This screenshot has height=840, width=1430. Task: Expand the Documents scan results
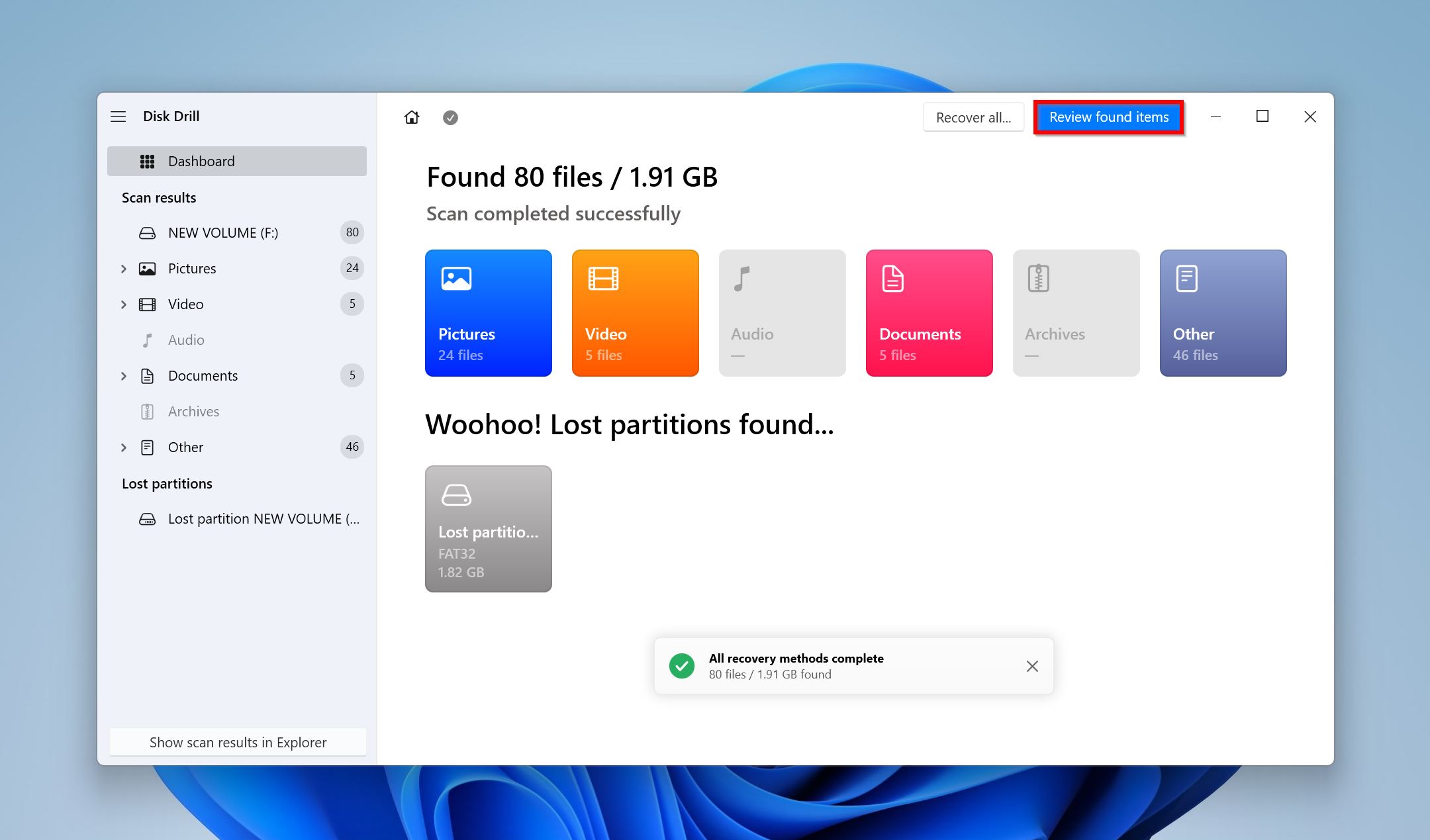pos(122,375)
